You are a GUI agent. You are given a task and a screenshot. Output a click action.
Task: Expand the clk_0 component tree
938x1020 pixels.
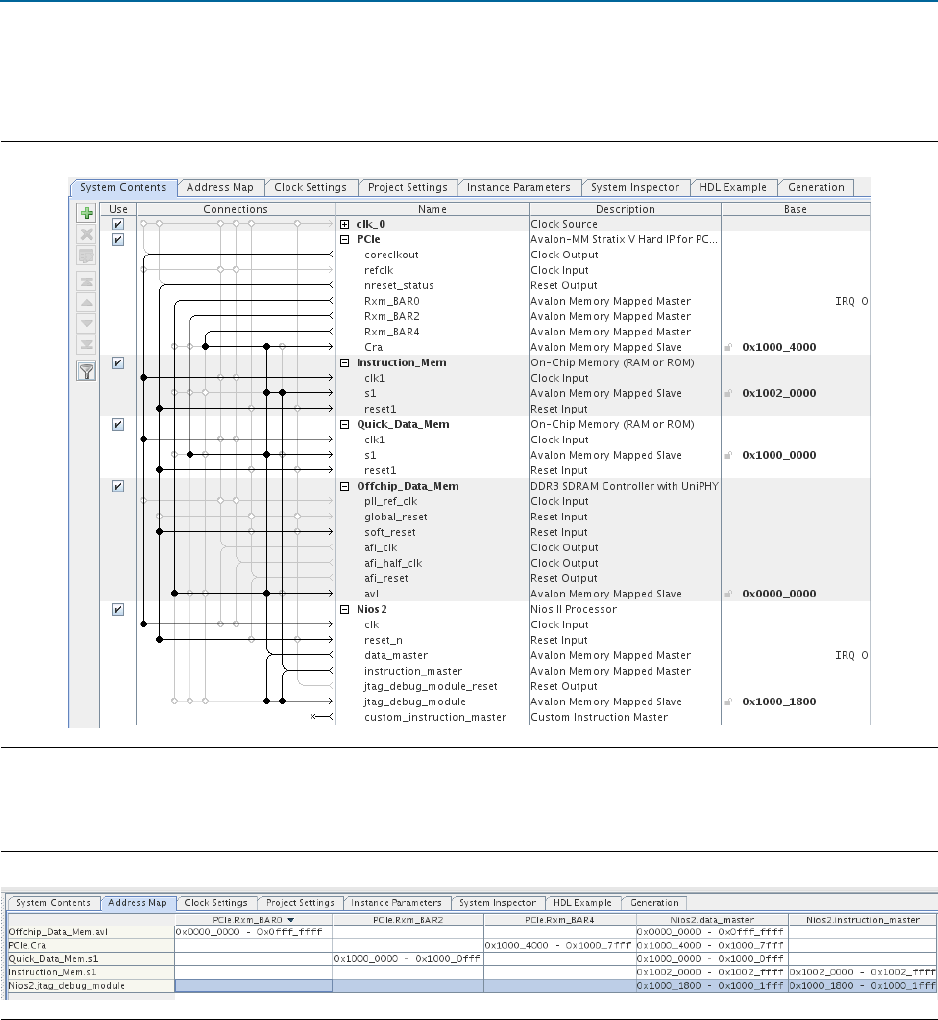point(345,224)
